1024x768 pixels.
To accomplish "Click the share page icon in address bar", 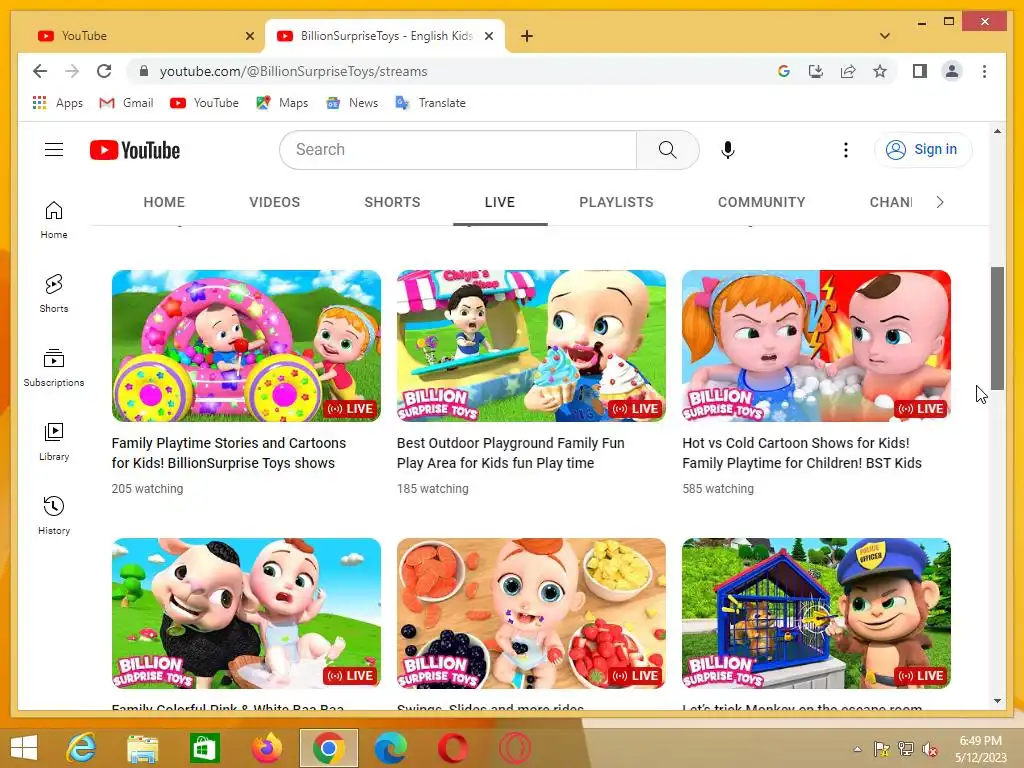I will [x=848, y=71].
